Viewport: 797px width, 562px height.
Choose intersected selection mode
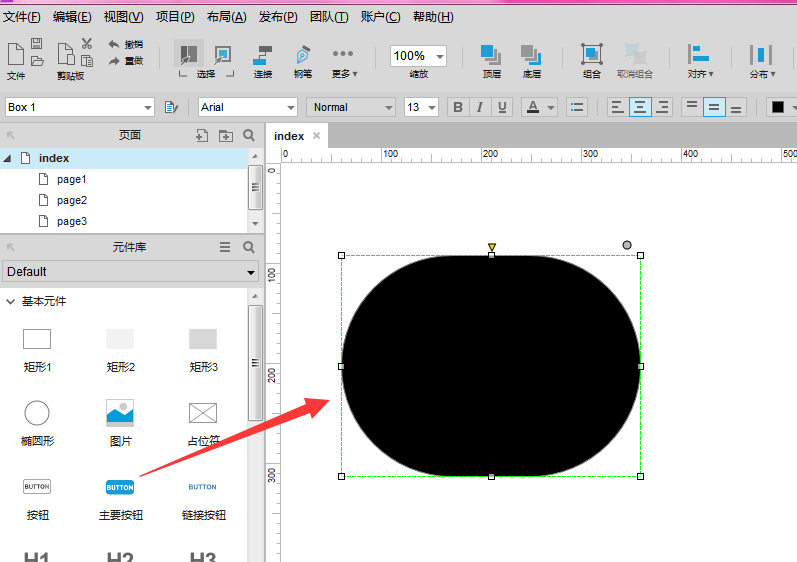189,53
